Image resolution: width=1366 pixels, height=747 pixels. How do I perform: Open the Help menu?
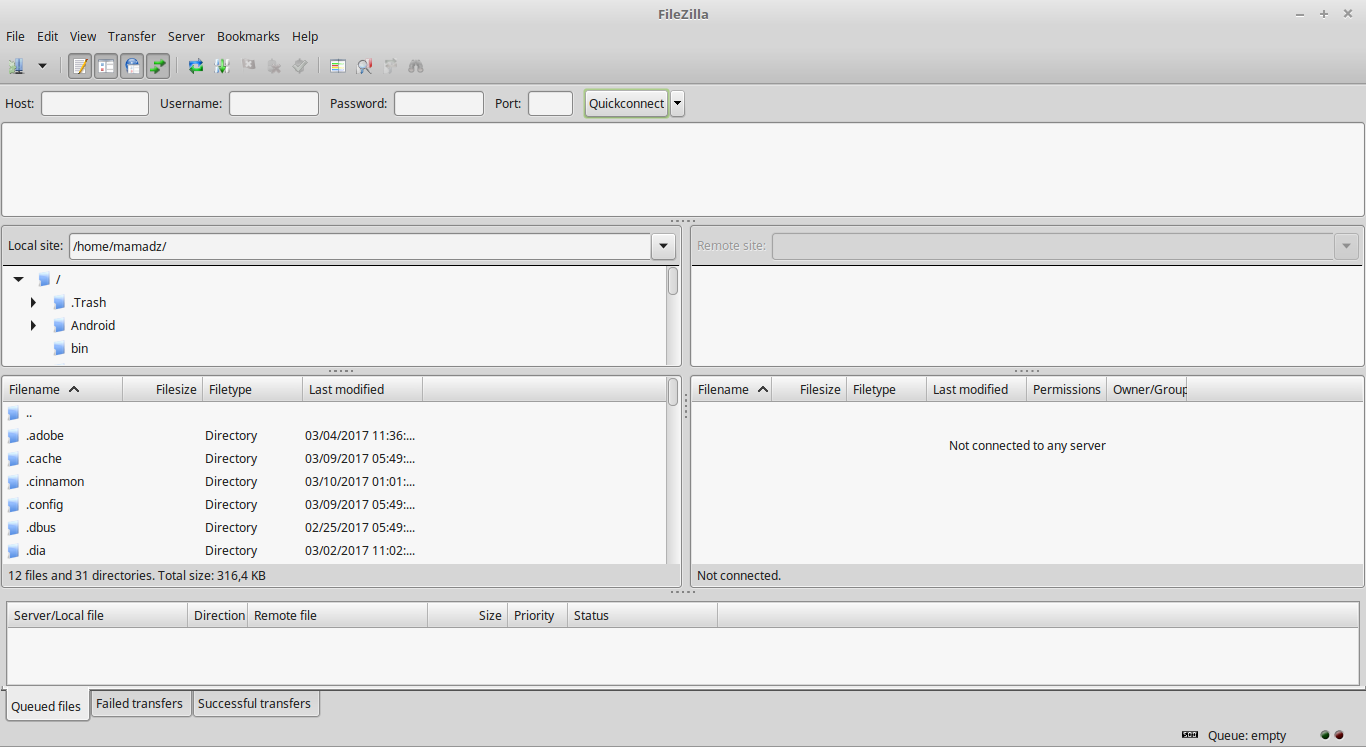pyautogui.click(x=305, y=37)
